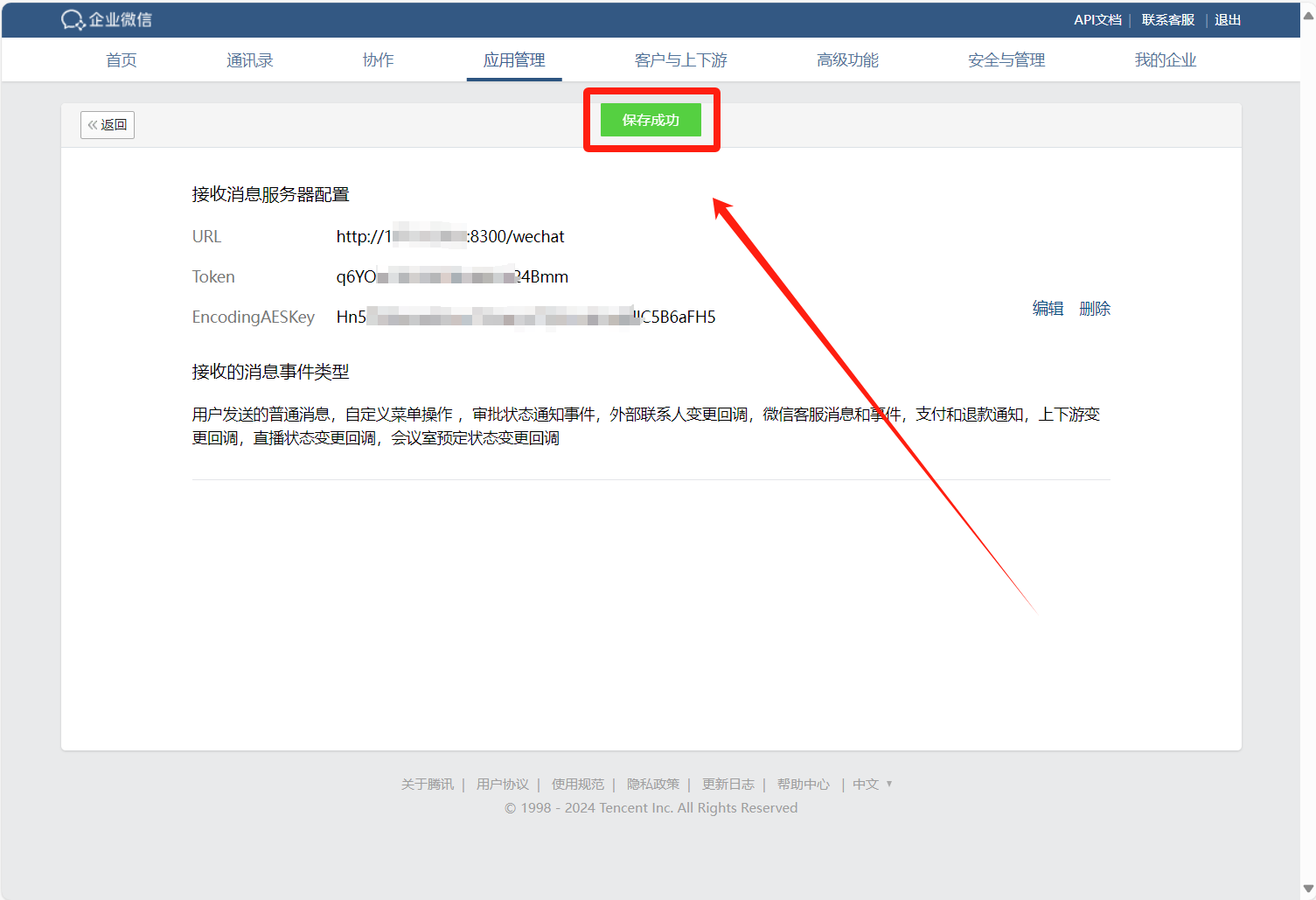Switch to the 通讯录 tab
Image resolution: width=1316 pixels, height=900 pixels.
click(250, 60)
